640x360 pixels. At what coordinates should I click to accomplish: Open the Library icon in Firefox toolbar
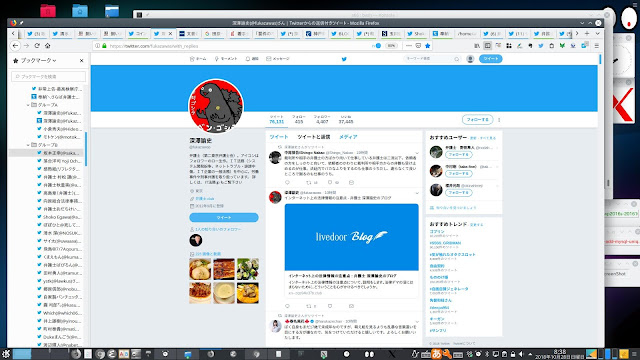pyautogui.click(x=477, y=46)
